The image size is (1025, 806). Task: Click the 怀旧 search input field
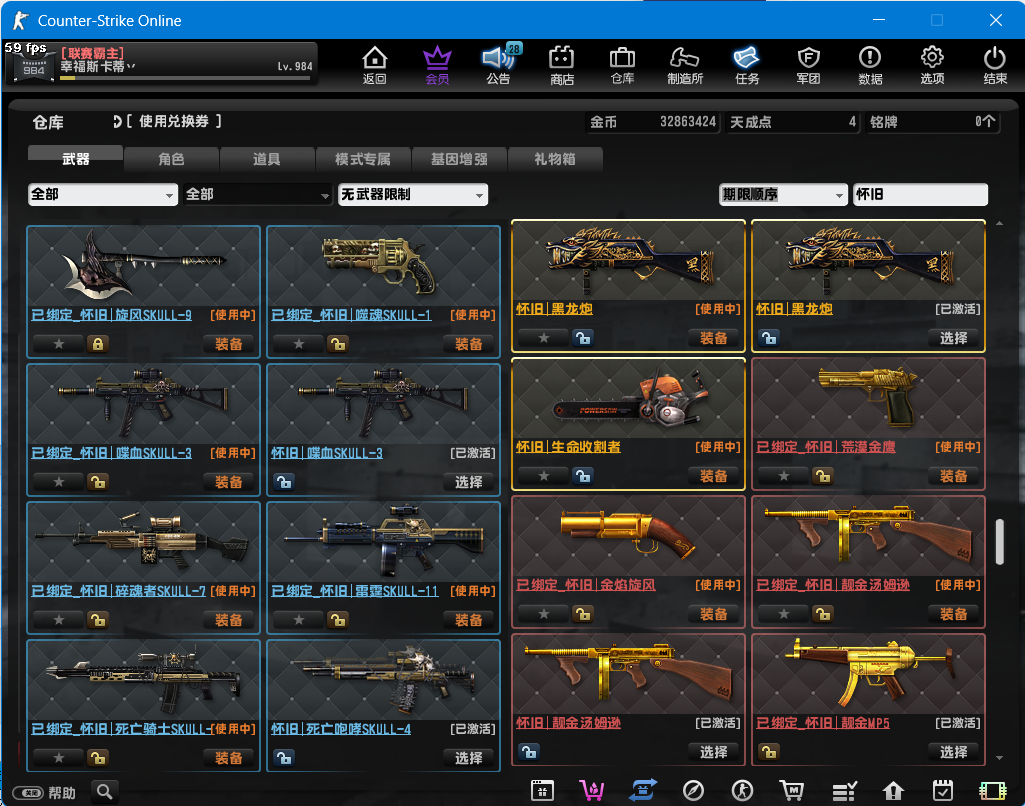920,194
